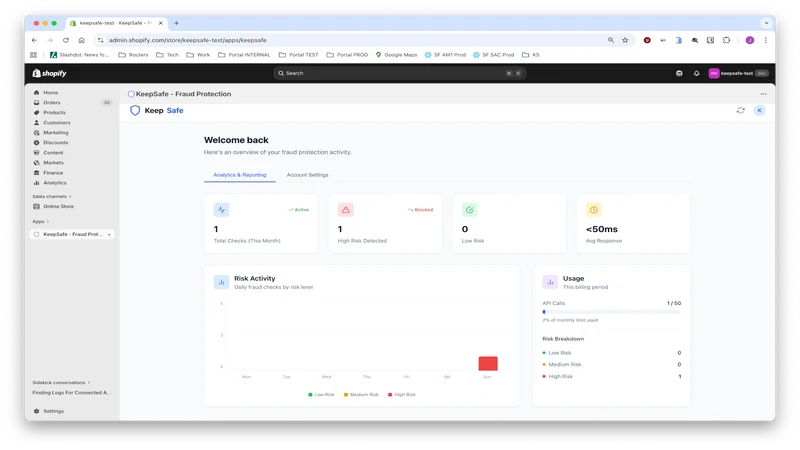Open the three-dot app options menu
The image size is (800, 450).
[763, 94]
